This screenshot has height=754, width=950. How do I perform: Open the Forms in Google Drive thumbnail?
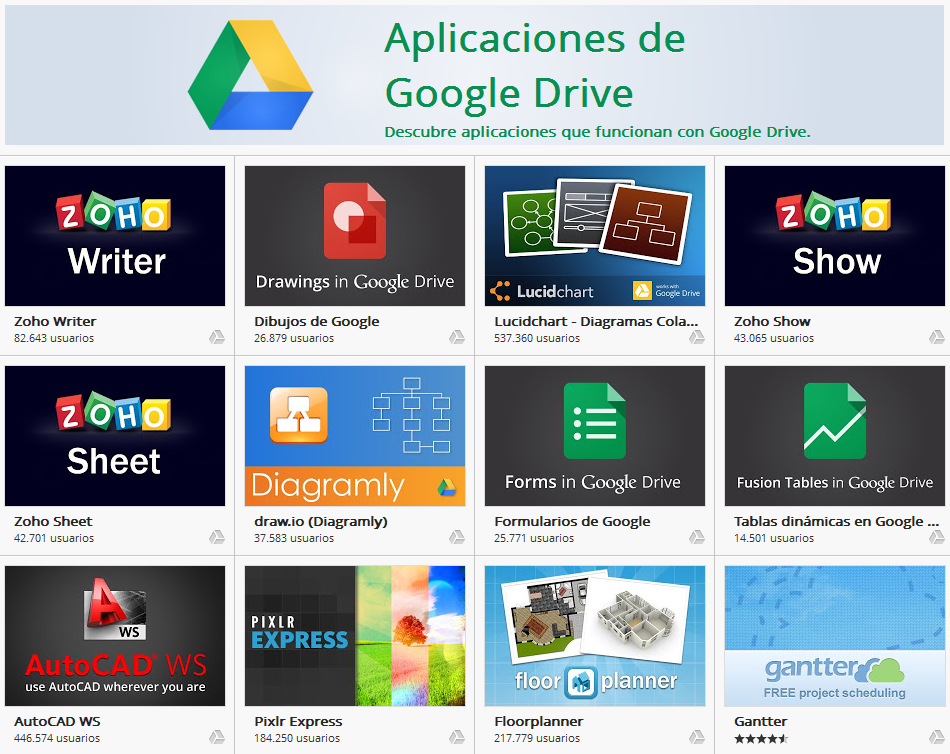click(595, 436)
